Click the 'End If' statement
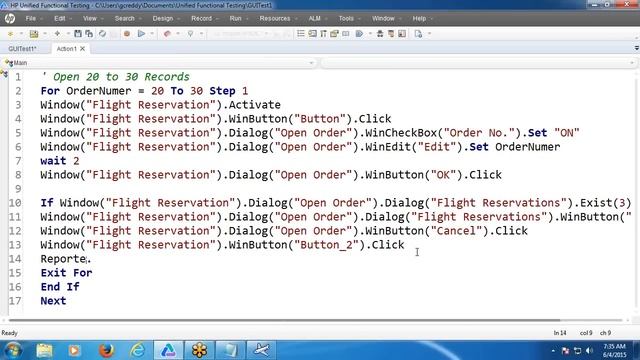 pos(60,287)
